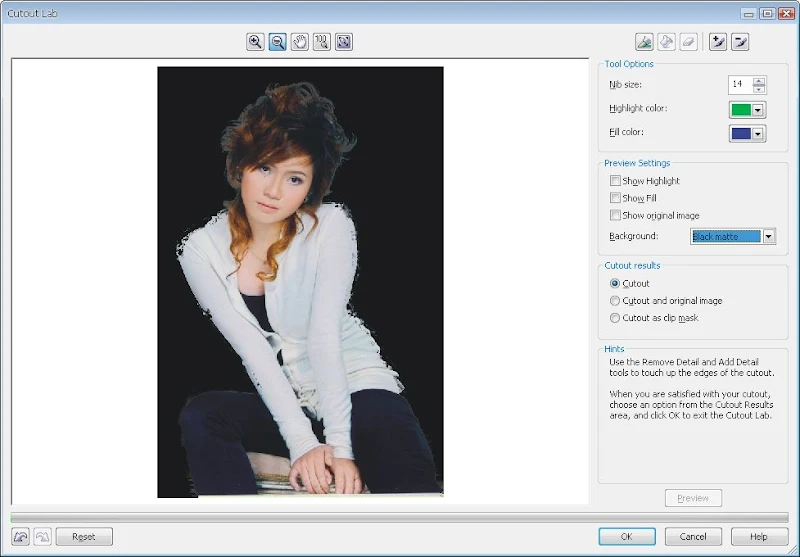Image resolution: width=800 pixels, height=557 pixels.
Task: Click the green Highlight color swatch
Action: (x=741, y=110)
